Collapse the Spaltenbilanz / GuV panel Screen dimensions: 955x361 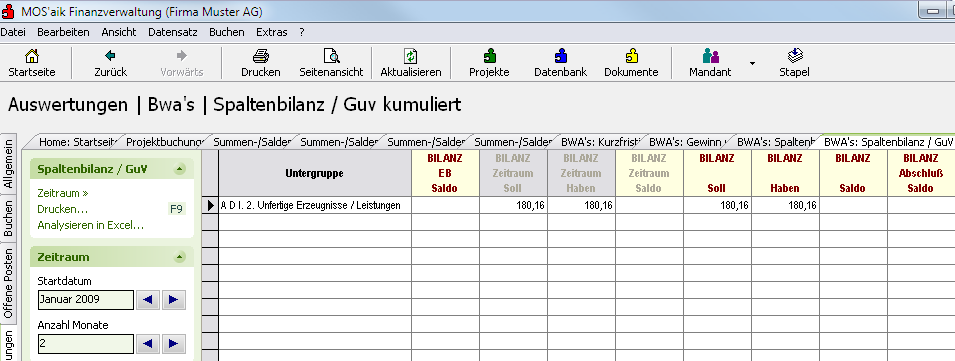[179, 169]
